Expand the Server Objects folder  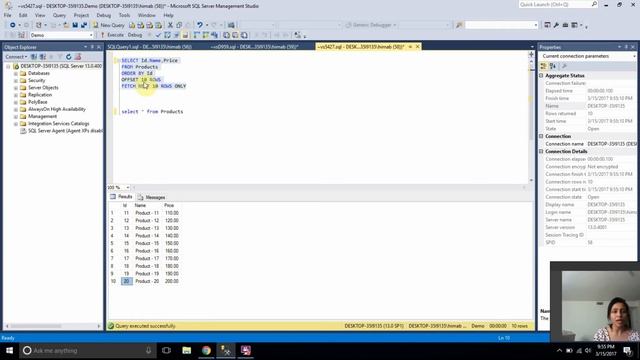coord(16,88)
